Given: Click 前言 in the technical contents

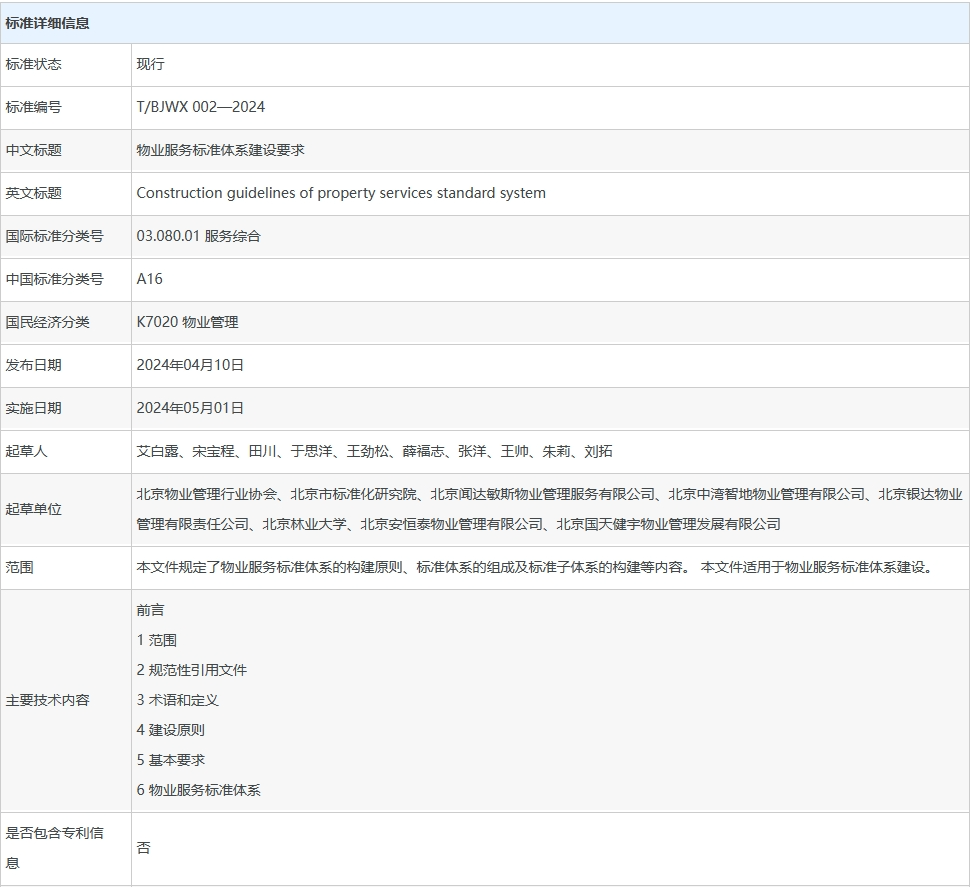Looking at the screenshot, I should 150,610.
